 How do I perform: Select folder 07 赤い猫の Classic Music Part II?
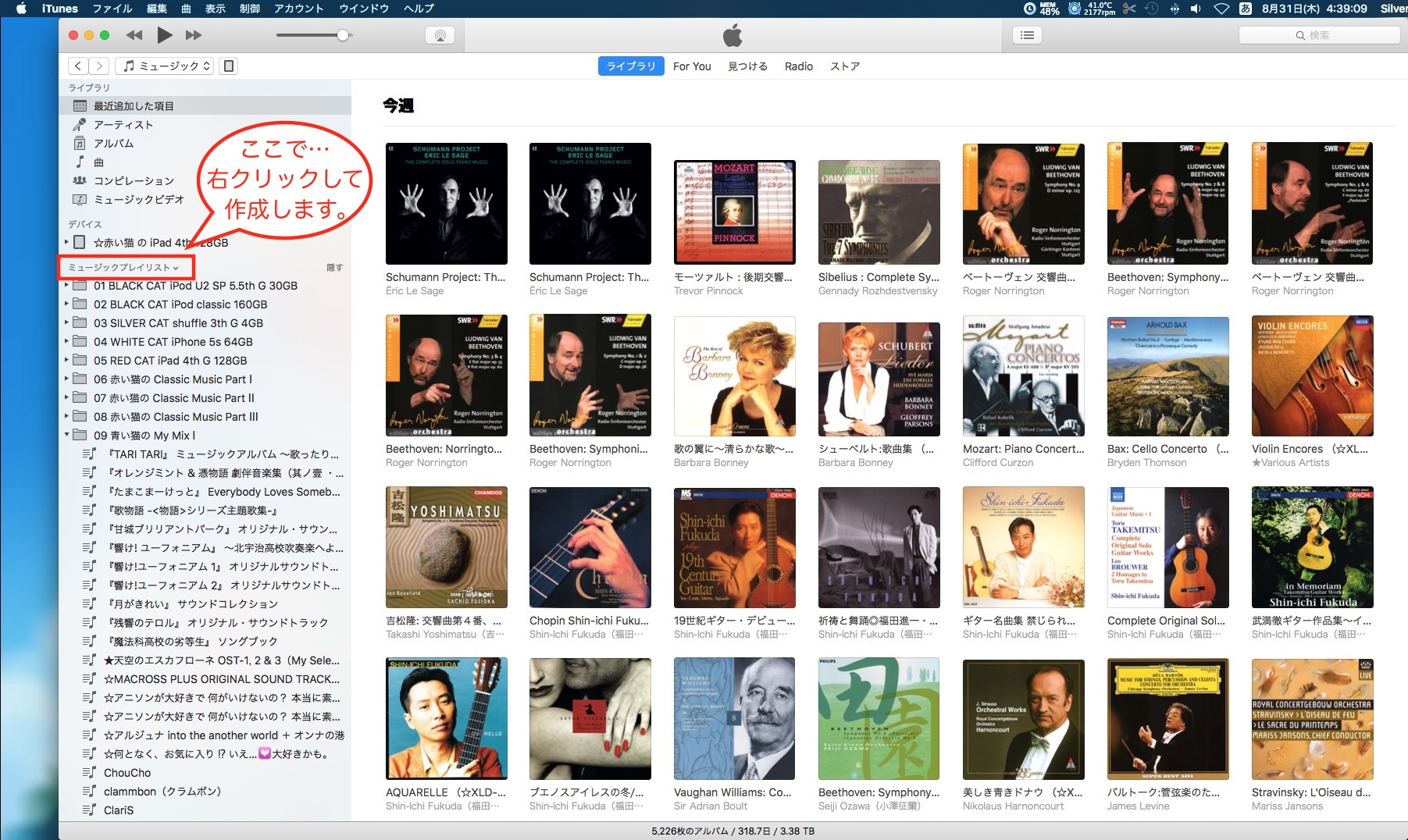point(205,398)
